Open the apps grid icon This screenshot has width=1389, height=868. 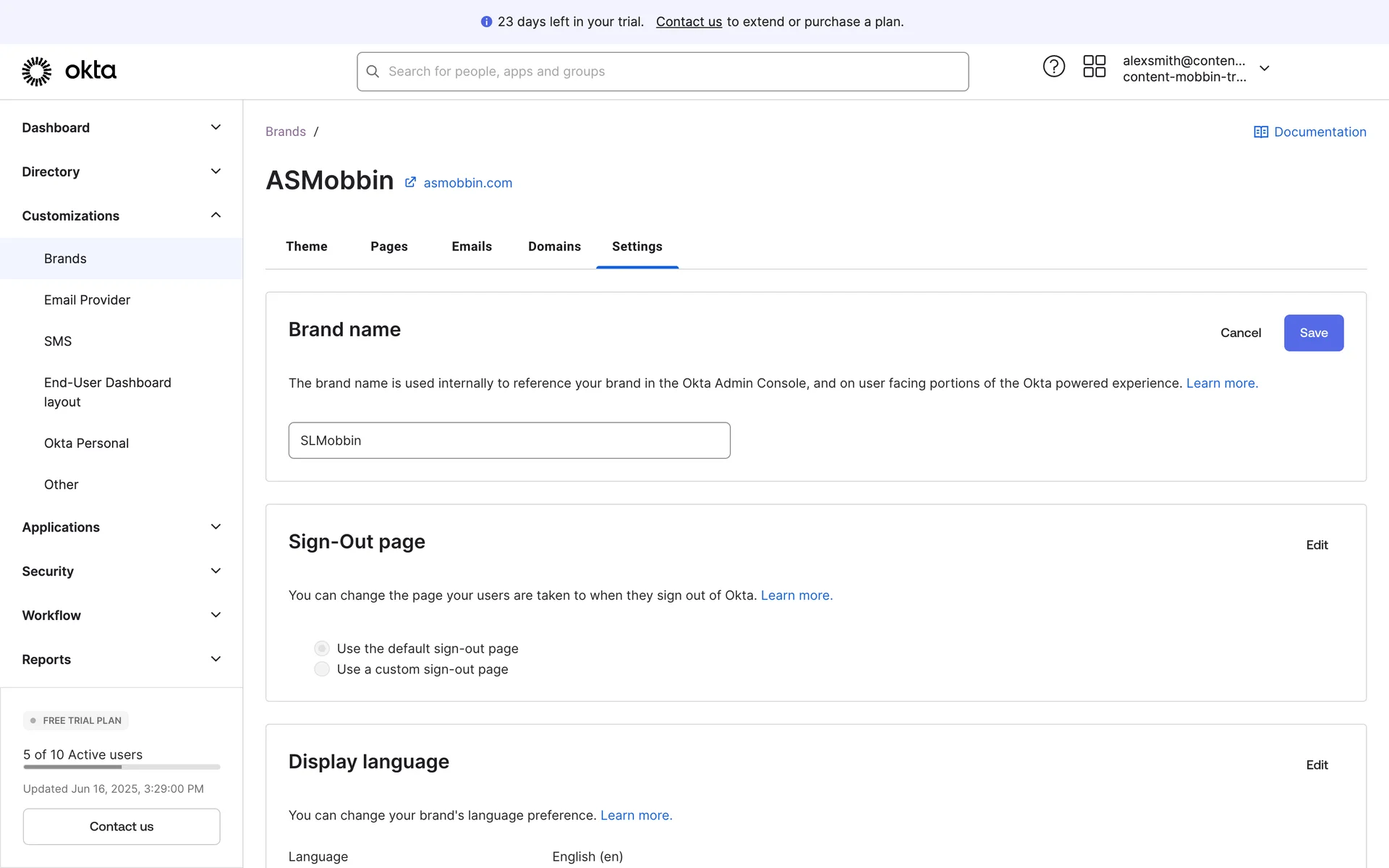point(1094,67)
